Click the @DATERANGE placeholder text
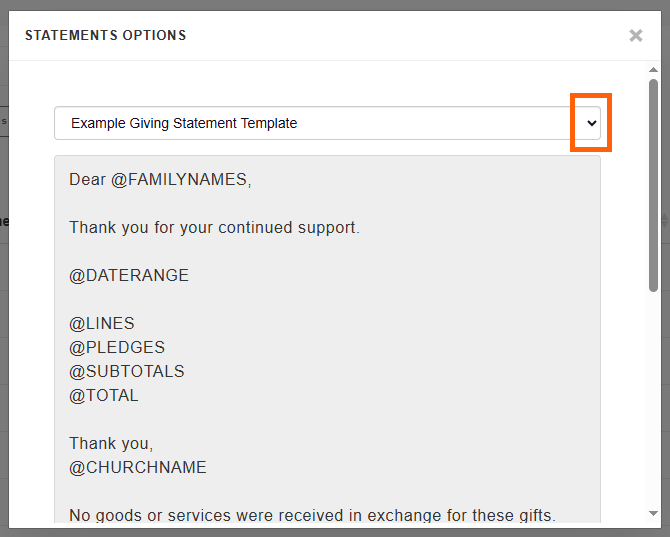Screen dimensions: 670x537 [128, 275]
